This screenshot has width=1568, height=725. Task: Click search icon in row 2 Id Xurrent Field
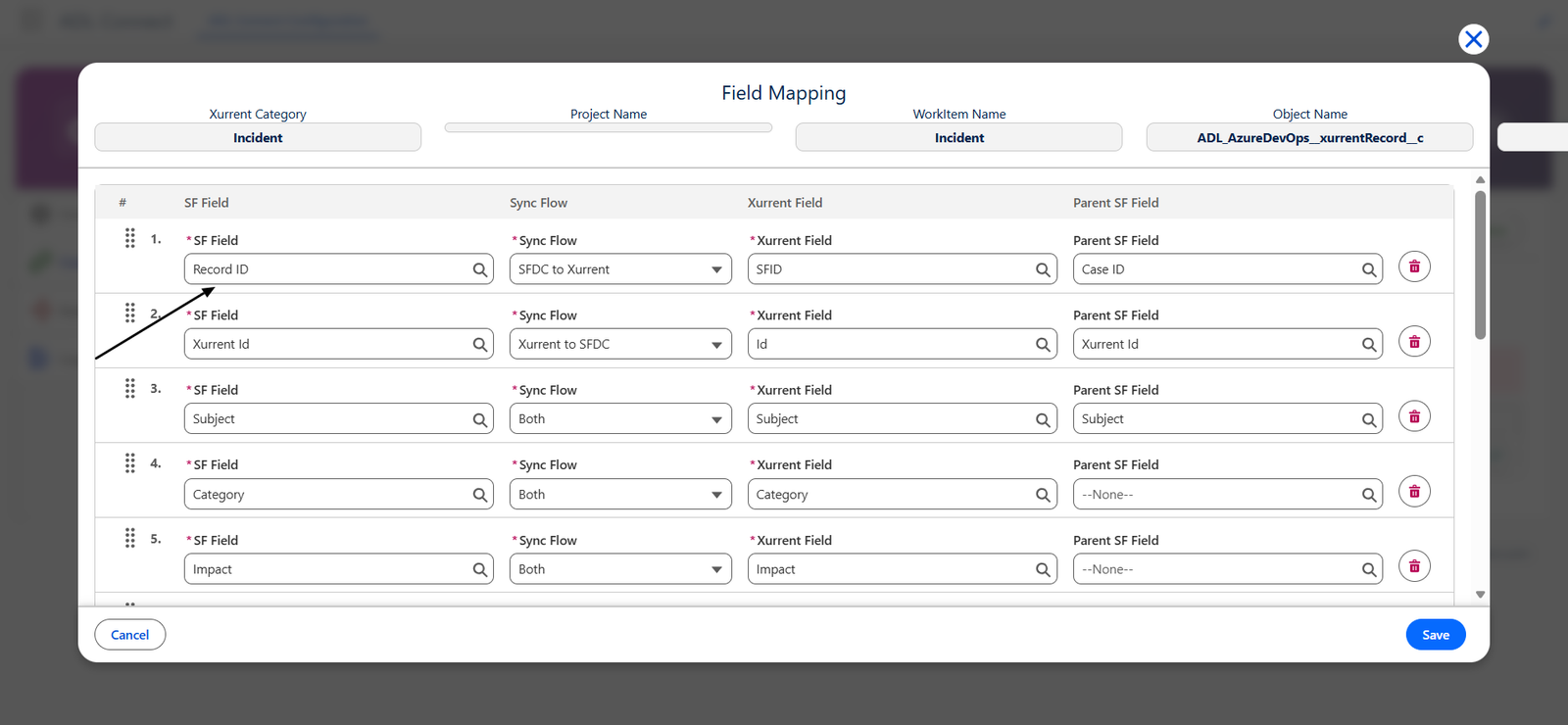(x=1043, y=344)
